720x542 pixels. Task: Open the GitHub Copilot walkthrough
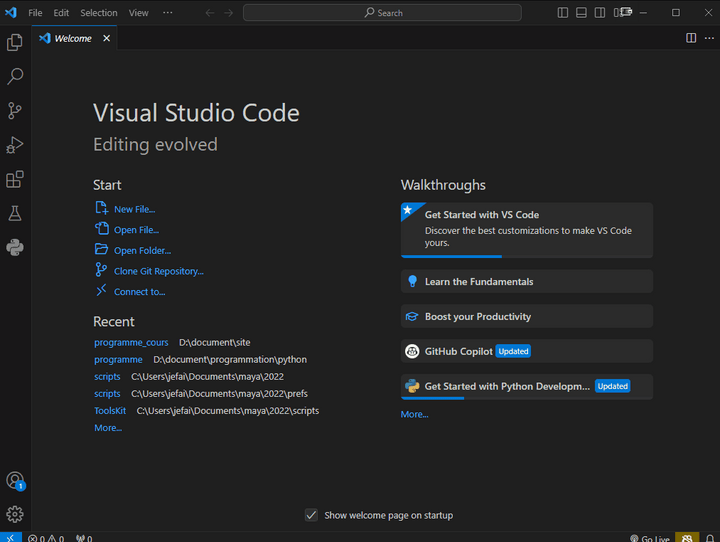527,351
